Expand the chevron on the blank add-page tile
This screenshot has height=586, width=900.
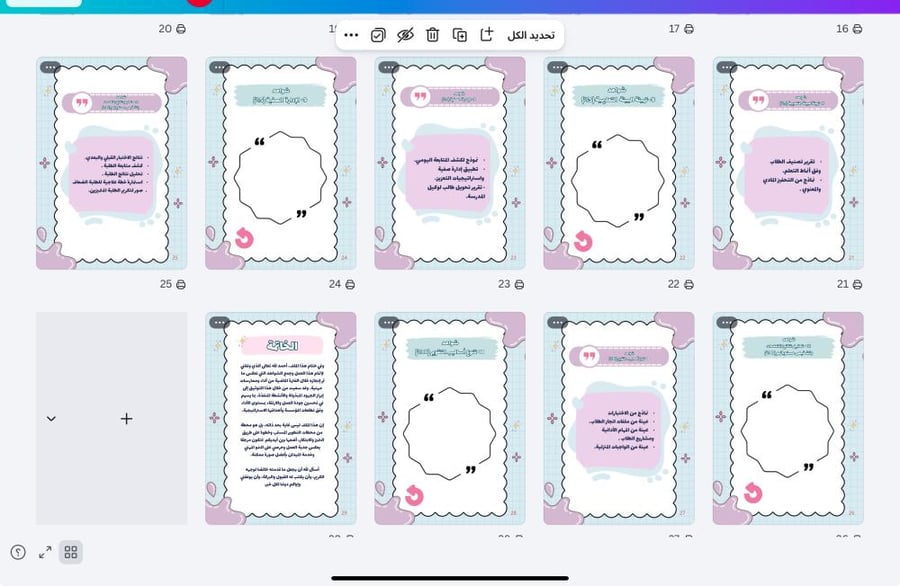[x=51, y=419]
